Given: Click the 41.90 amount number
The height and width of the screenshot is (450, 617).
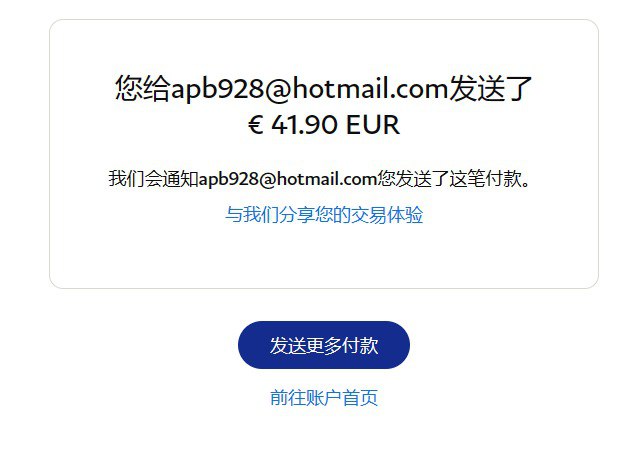Looking at the screenshot, I should tap(304, 125).
